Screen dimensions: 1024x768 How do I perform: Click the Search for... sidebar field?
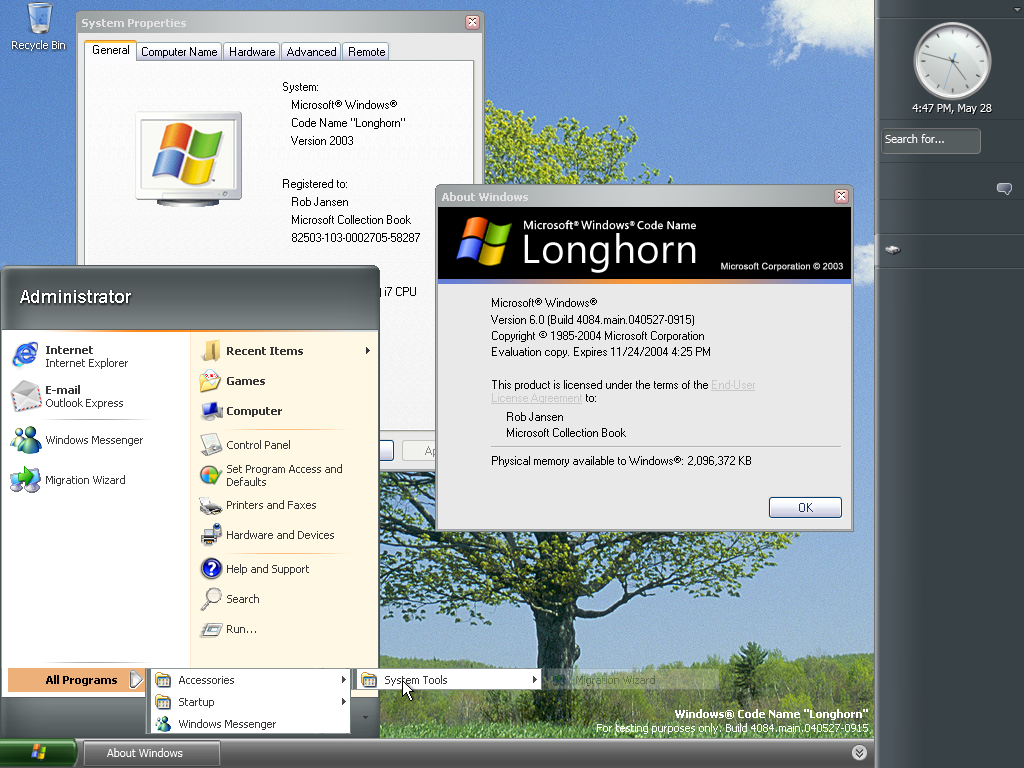click(929, 141)
